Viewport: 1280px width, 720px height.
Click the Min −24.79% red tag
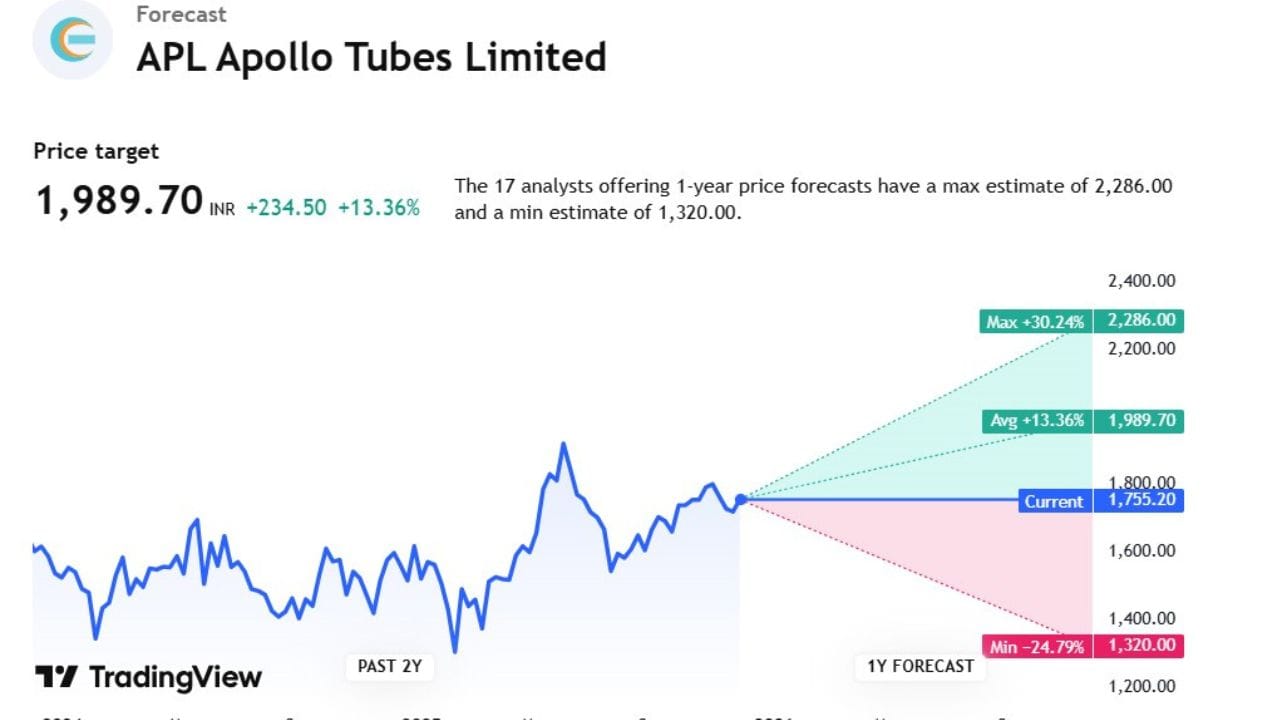[x=1036, y=647]
